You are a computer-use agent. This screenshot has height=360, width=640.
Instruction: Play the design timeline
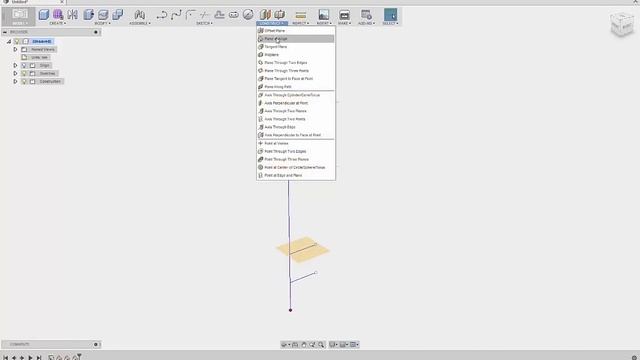click(x=30, y=358)
